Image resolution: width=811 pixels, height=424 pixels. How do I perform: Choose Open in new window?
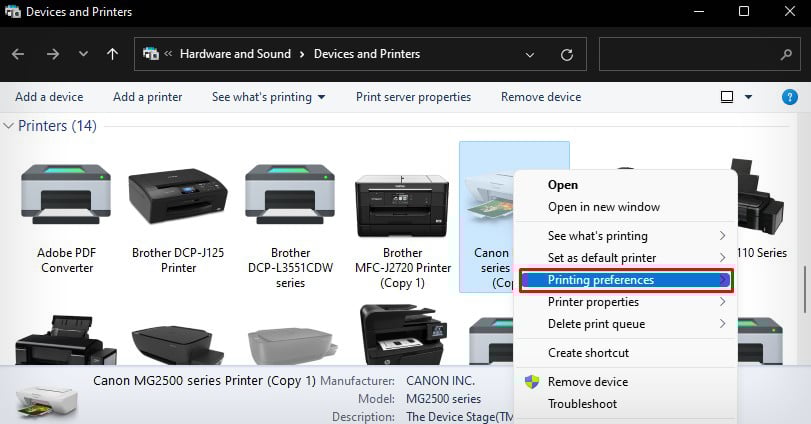[604, 207]
